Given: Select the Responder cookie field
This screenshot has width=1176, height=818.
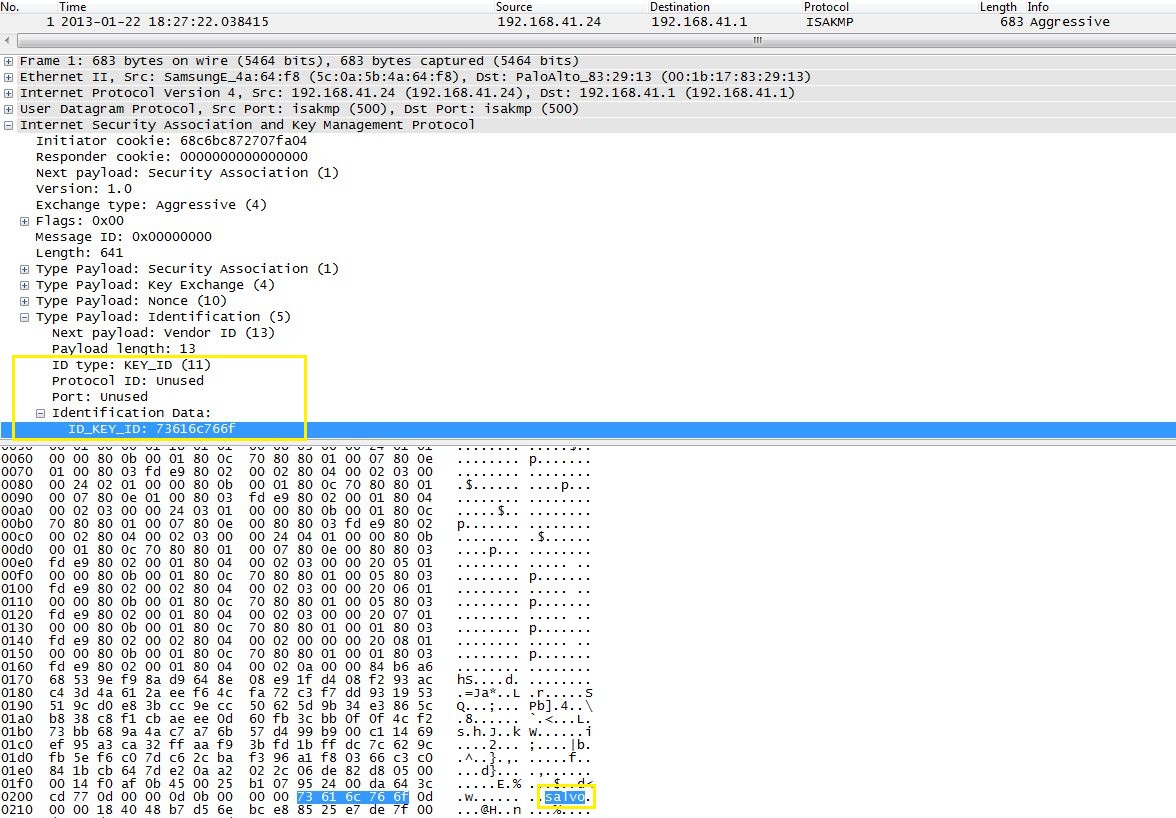Looking at the screenshot, I should pyautogui.click(x=172, y=157).
